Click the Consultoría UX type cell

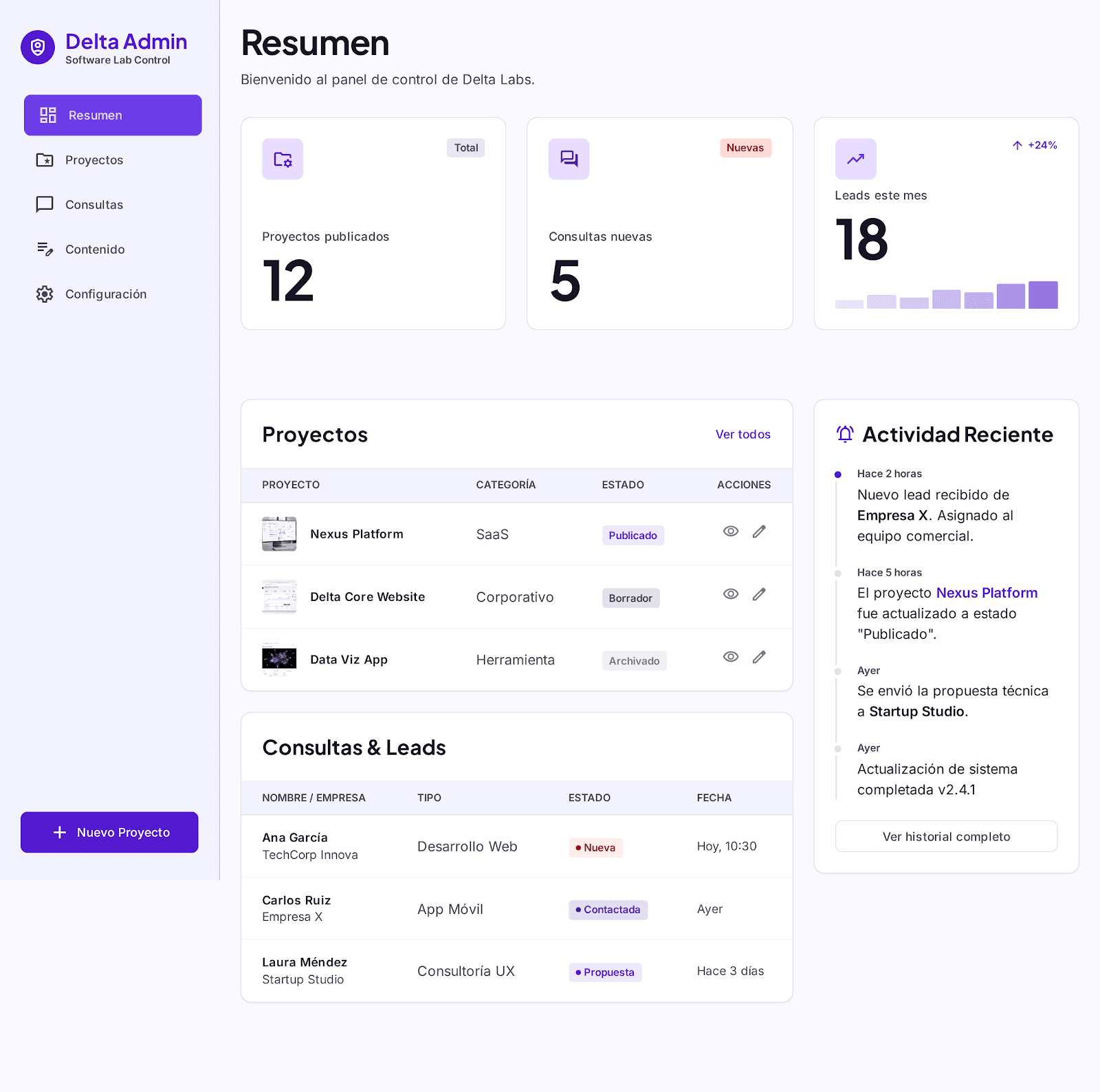click(466, 971)
